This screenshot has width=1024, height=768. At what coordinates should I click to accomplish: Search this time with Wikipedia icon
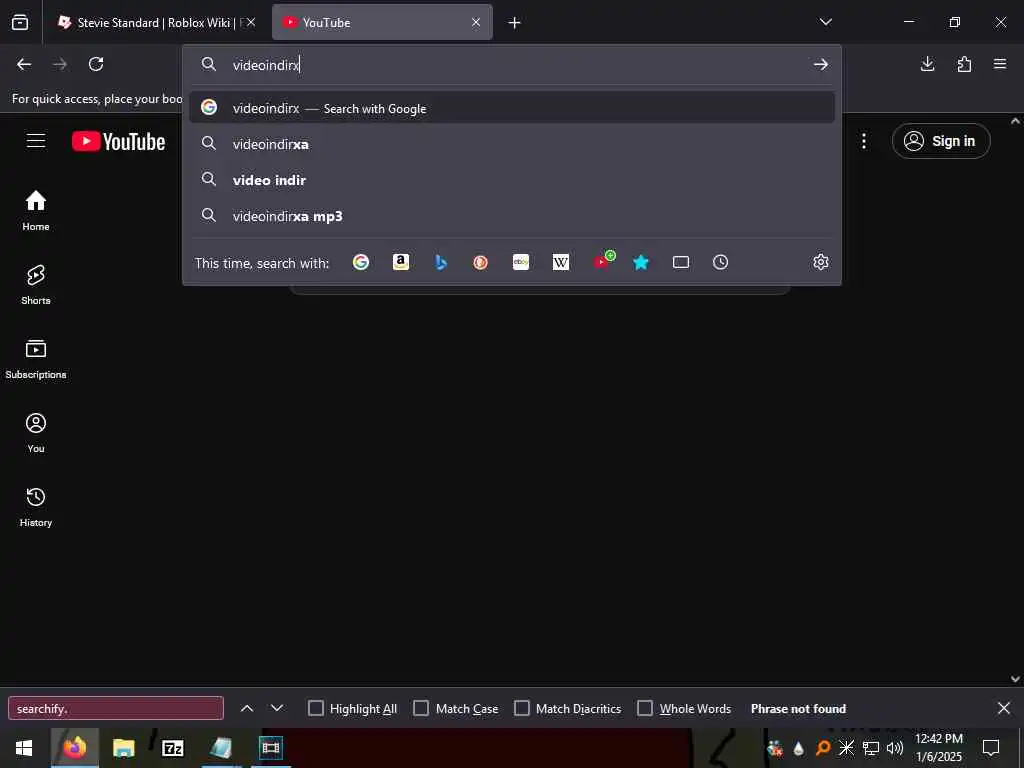[x=561, y=263]
